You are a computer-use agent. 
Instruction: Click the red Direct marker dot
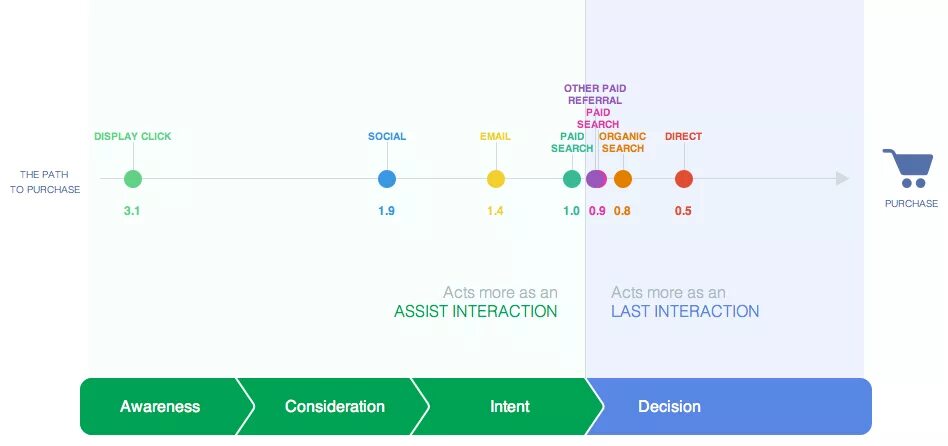684,179
